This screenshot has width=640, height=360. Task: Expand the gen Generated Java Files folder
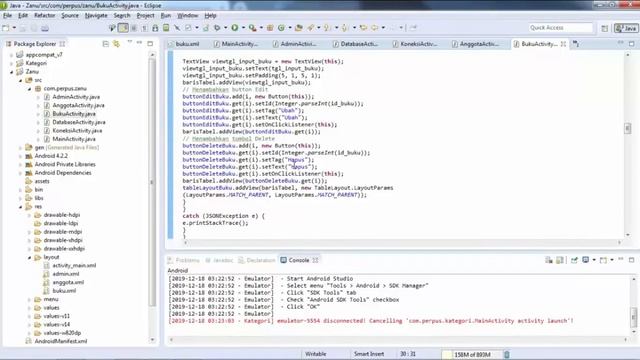coord(20,148)
